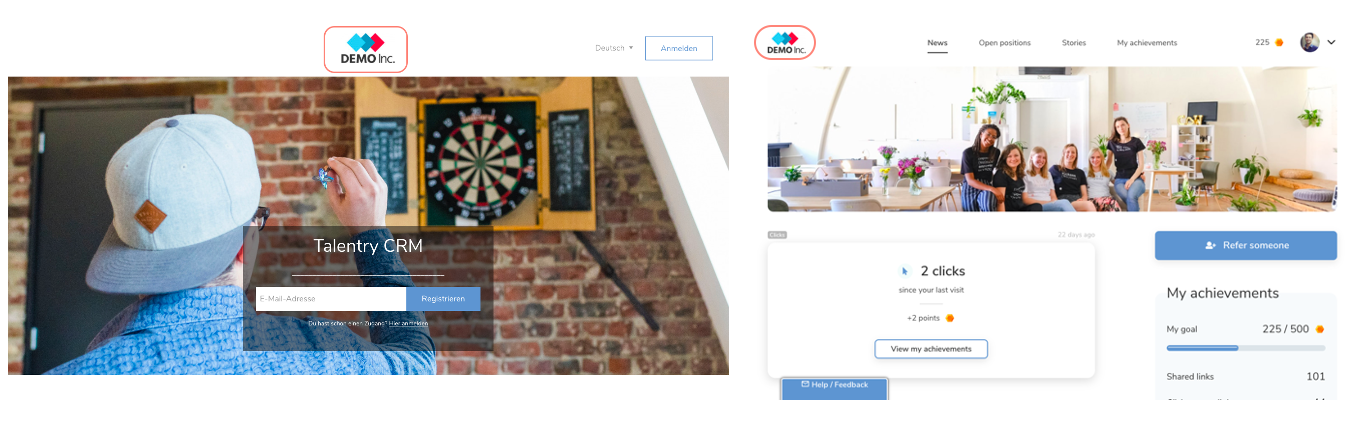This screenshot has width=1354, height=425.
Task: Open the Open positions tab
Action: click(x=1005, y=43)
